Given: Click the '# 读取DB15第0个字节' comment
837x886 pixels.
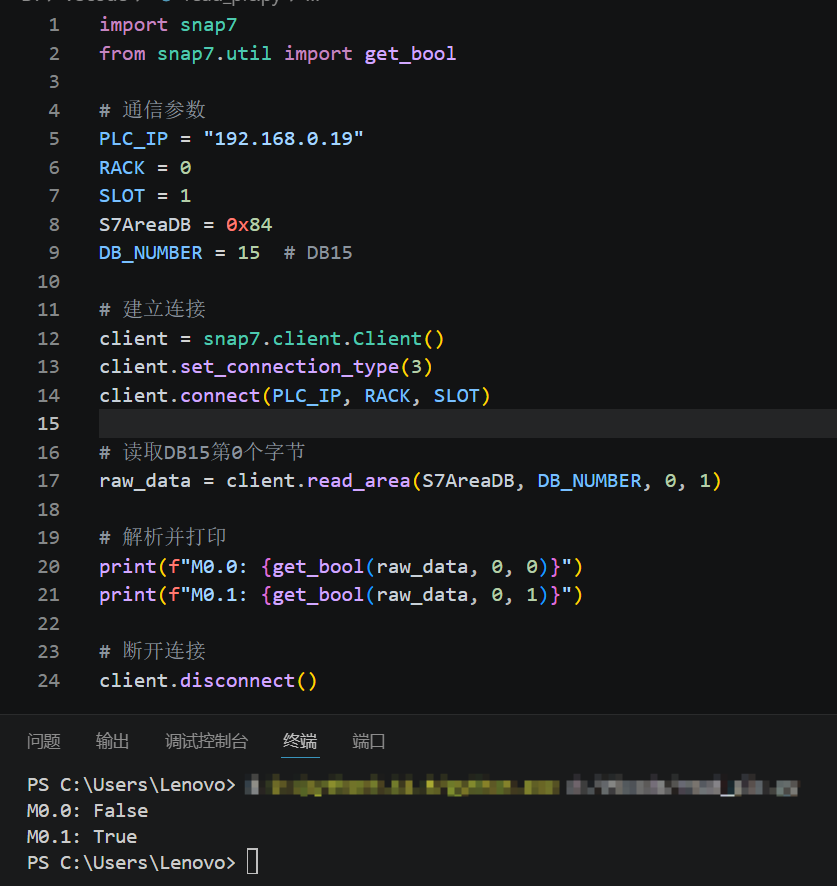Looking at the screenshot, I should (x=202, y=452).
